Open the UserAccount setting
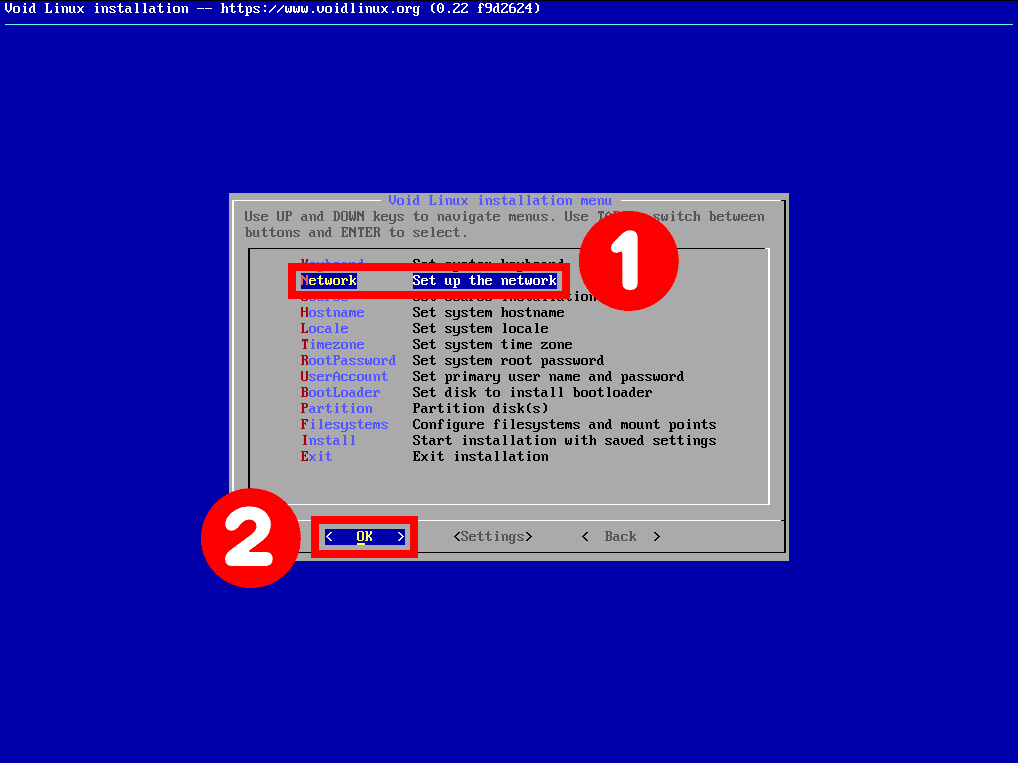Screen dimensions: 1018x763 coord(344,377)
